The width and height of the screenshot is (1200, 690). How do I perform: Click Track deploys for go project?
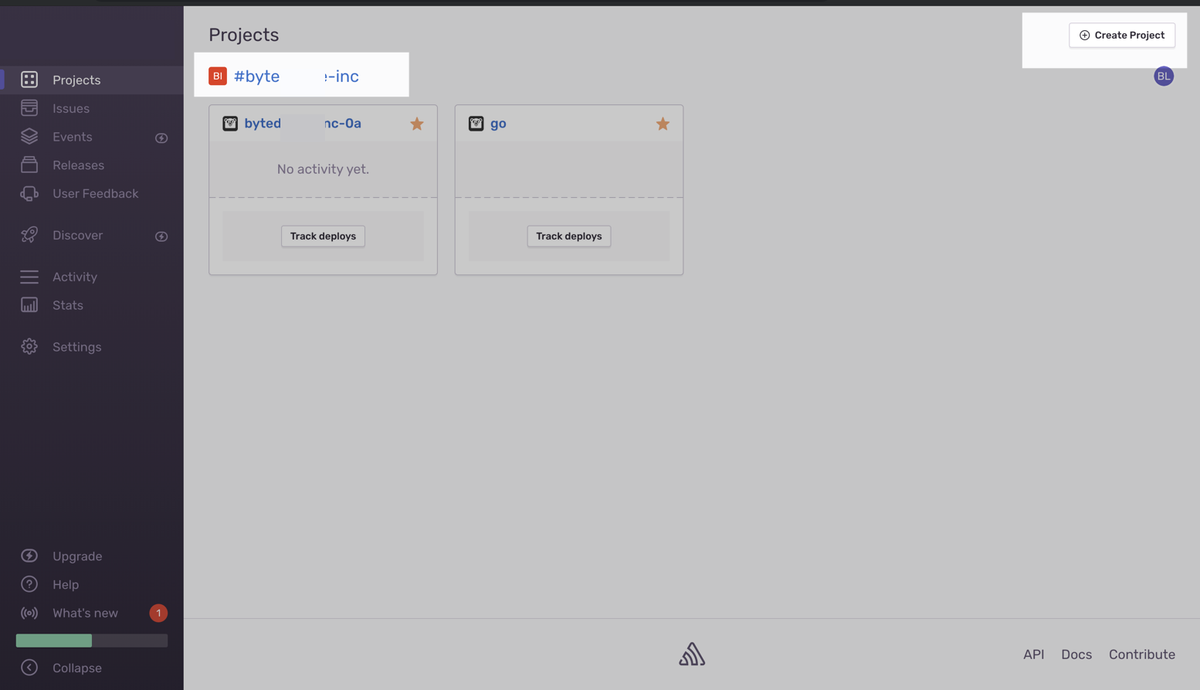(569, 236)
